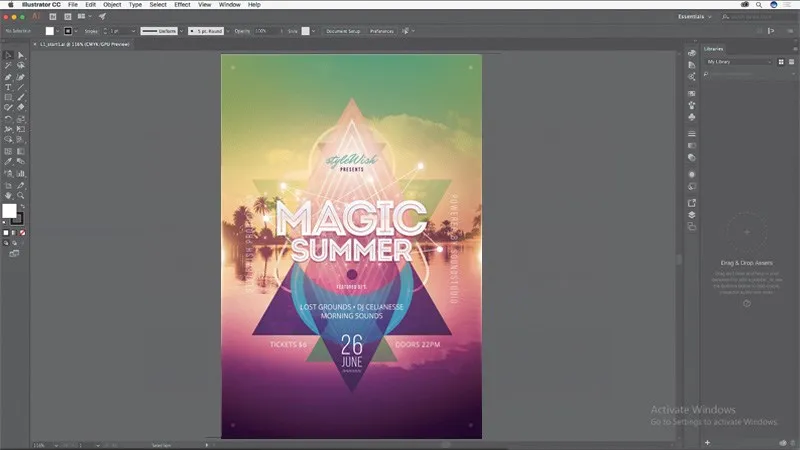This screenshot has width=800, height=450.
Task: Select the Pen tool
Action: [x=8, y=77]
